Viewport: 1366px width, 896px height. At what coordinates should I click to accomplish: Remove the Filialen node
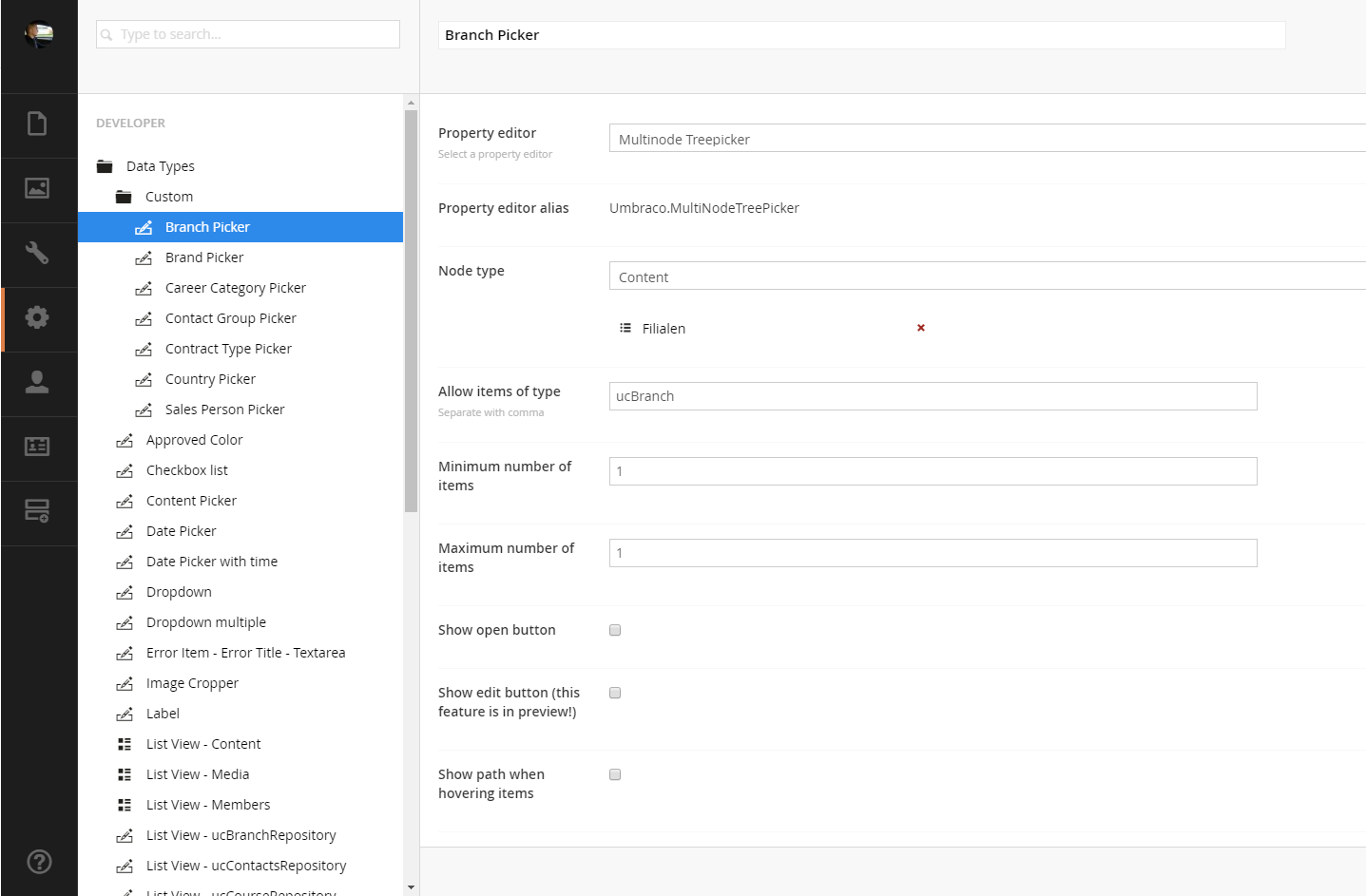click(920, 328)
